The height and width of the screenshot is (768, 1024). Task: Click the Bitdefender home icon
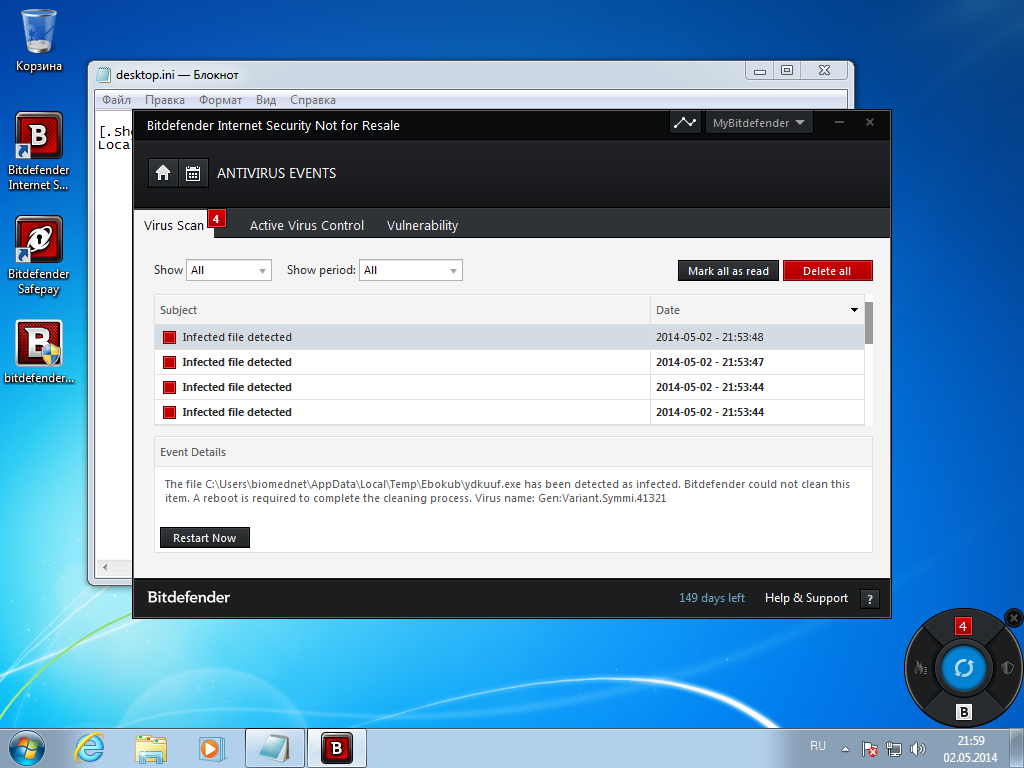(163, 173)
